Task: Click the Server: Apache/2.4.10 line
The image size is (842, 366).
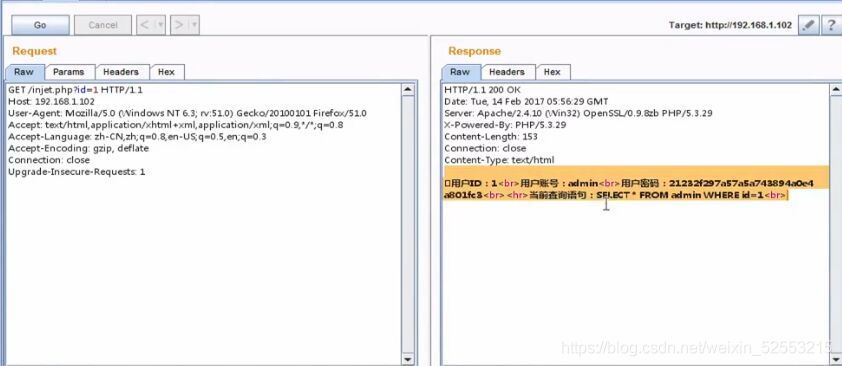Action: pyautogui.click(x=578, y=113)
